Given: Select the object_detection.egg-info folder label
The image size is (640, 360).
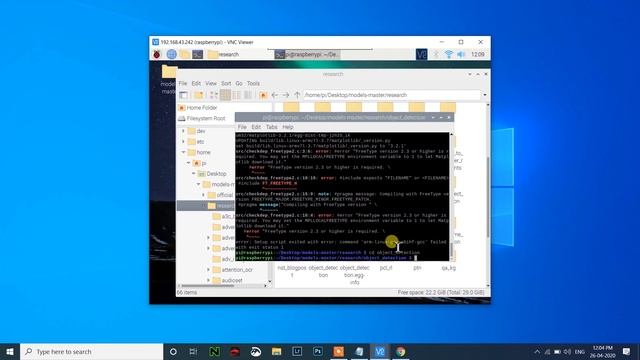Looking at the screenshot, I should click(354, 275).
